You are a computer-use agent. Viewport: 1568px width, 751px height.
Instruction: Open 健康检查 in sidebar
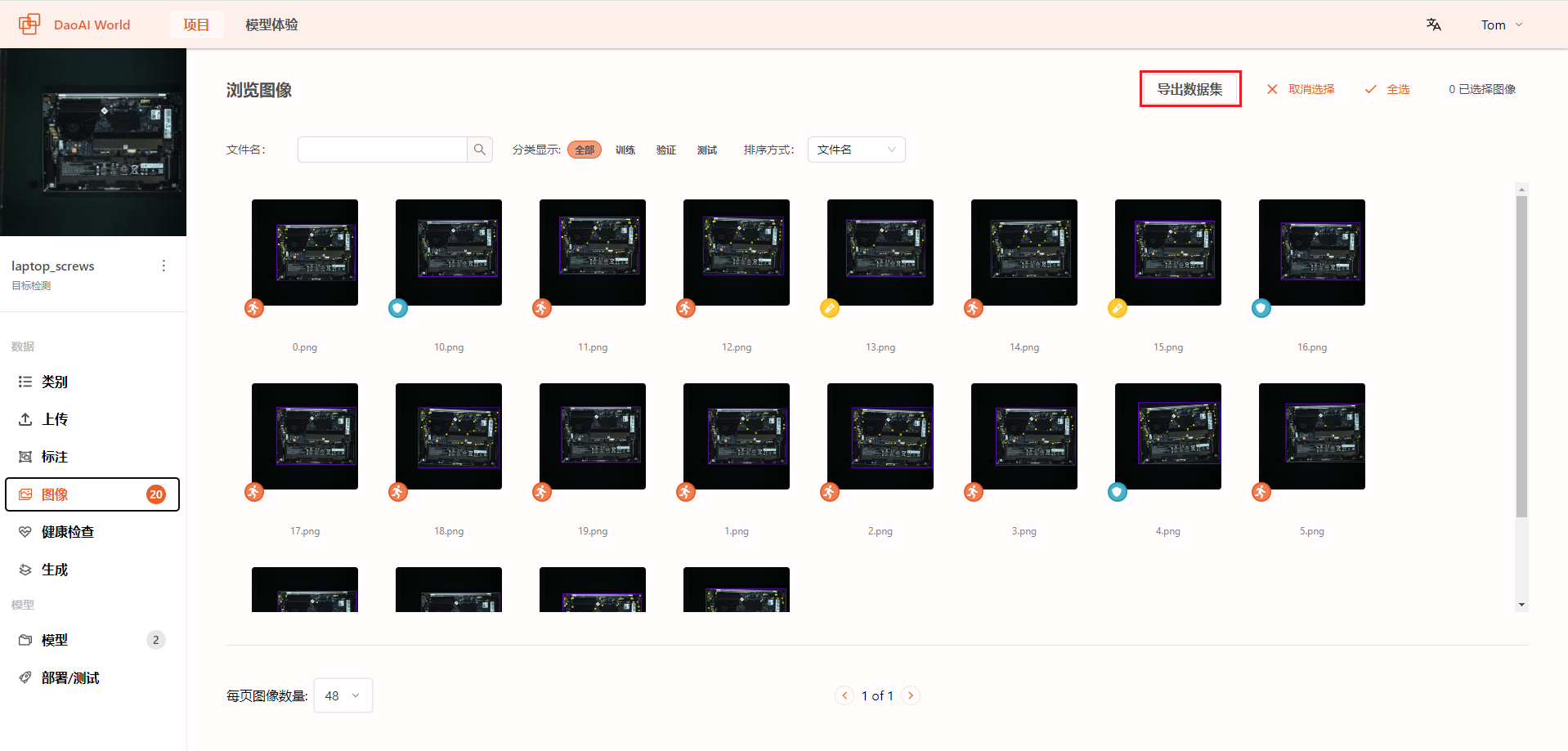click(92, 532)
